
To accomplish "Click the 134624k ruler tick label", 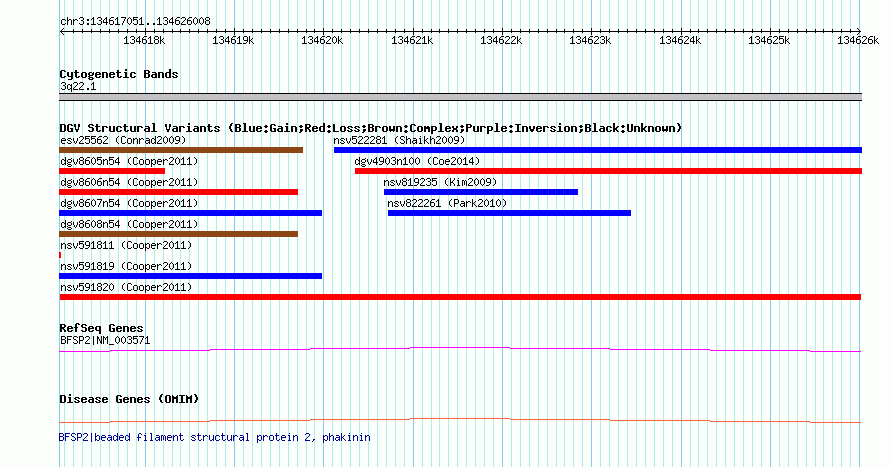I will [x=680, y=41].
